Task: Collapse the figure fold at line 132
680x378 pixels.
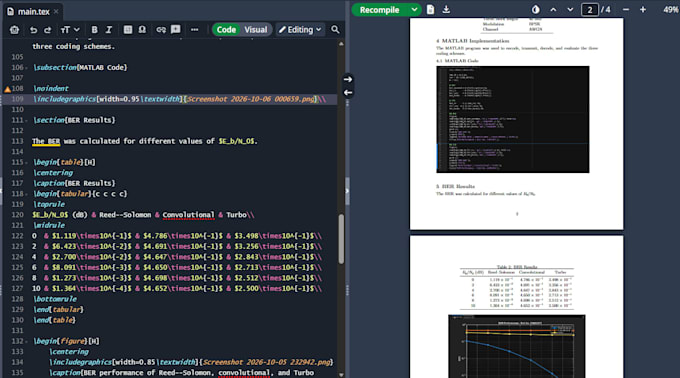Action: 26,342
